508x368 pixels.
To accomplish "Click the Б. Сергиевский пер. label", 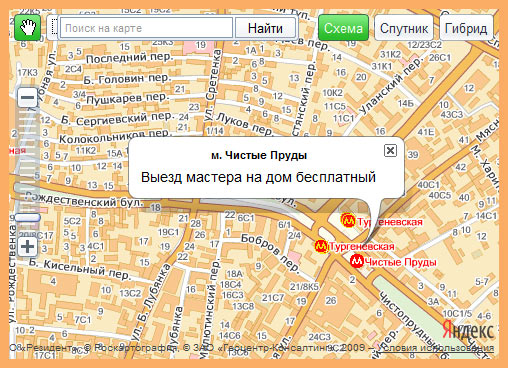I will [117, 118].
